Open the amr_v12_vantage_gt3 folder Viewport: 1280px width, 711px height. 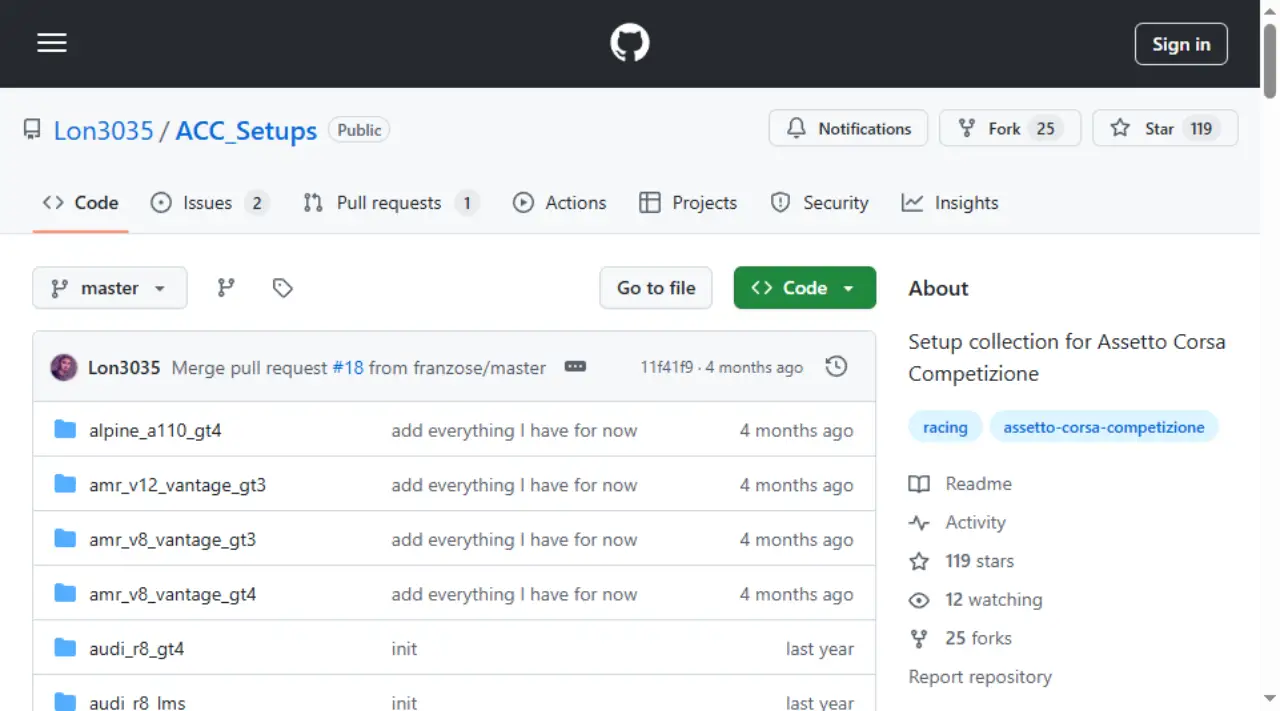pos(177,486)
